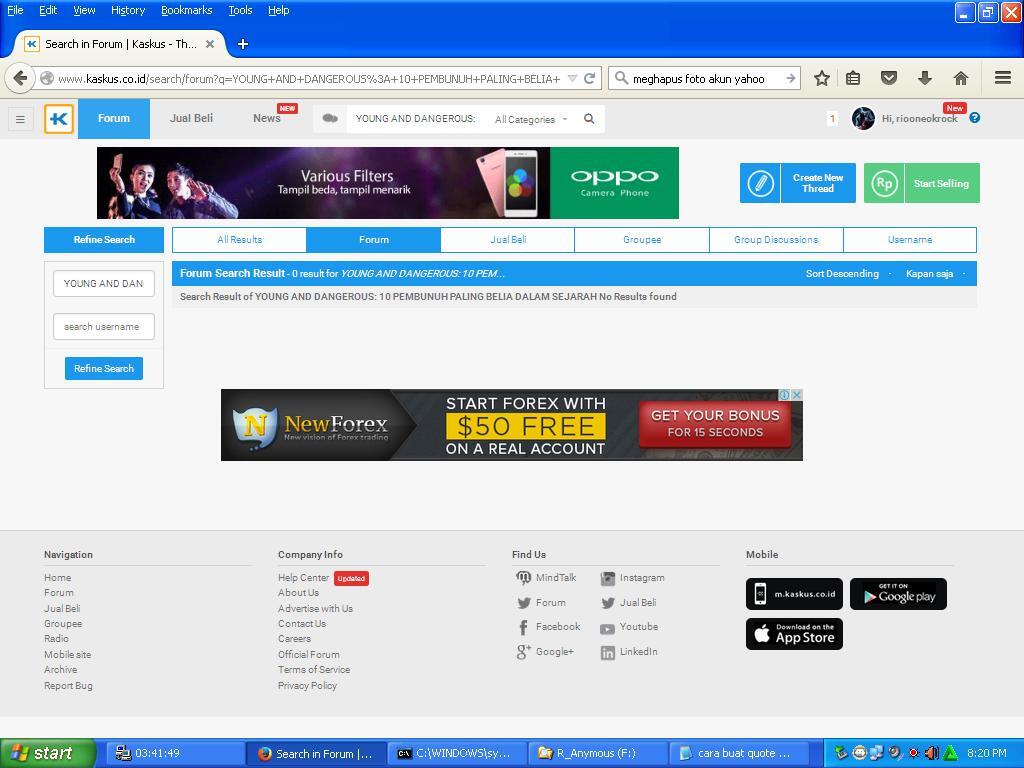Switch to the Username results tab
This screenshot has height=768, width=1024.
point(910,240)
